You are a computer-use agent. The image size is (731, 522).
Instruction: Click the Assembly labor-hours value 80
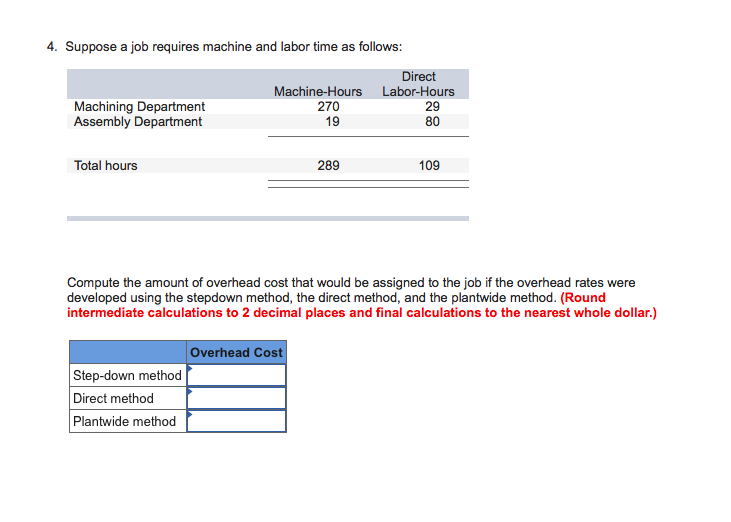coord(432,122)
